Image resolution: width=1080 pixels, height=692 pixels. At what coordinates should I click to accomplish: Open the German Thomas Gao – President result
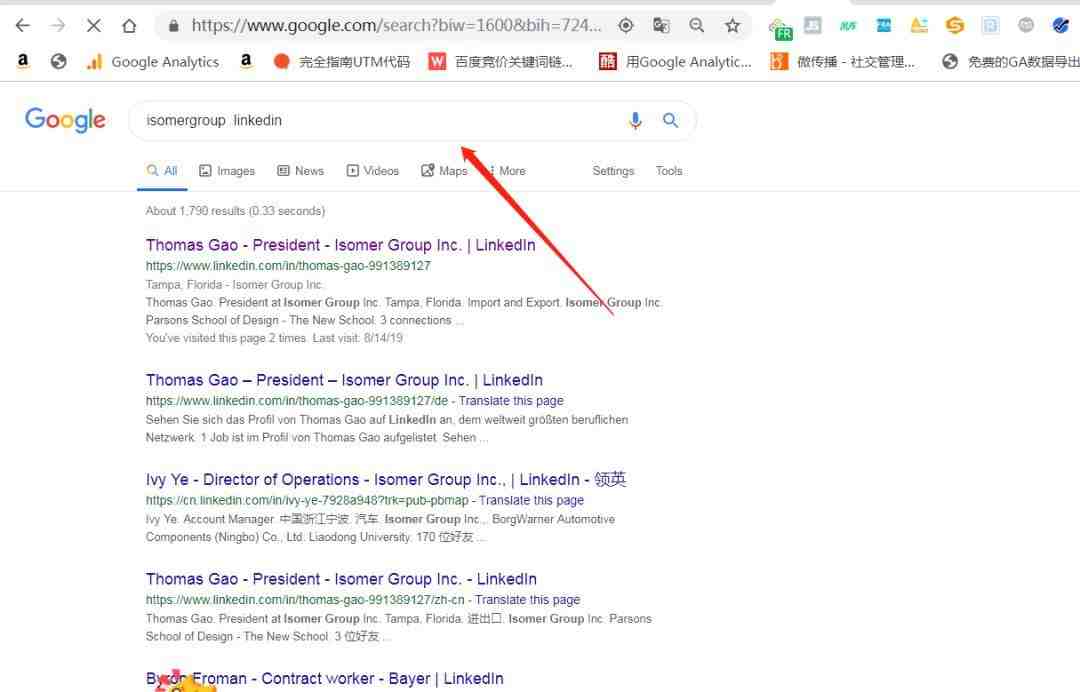point(344,380)
